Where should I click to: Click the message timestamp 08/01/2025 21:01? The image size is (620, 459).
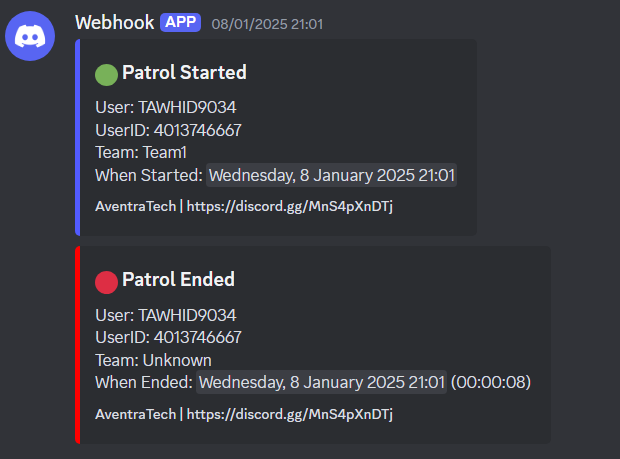coord(266,23)
